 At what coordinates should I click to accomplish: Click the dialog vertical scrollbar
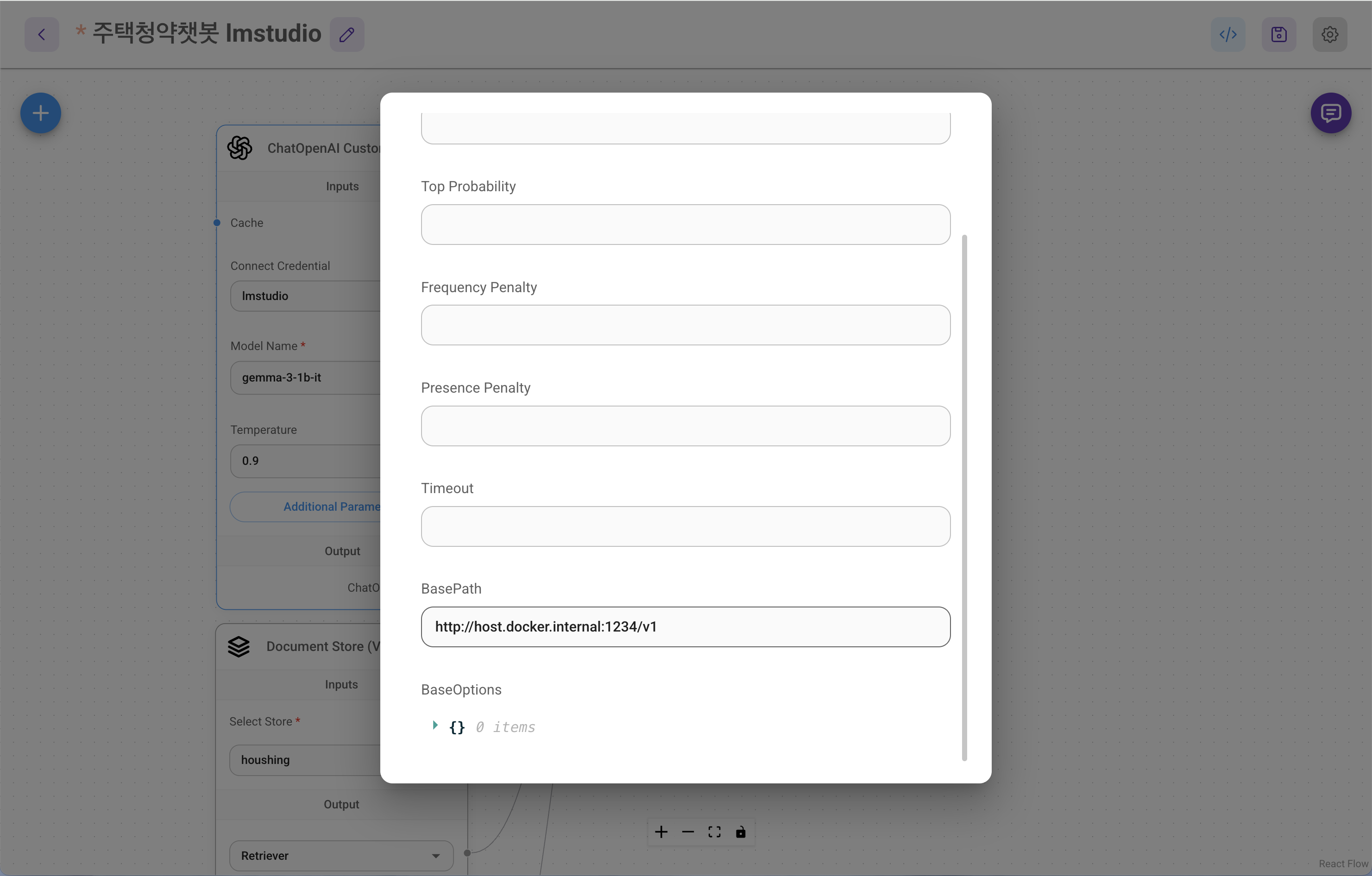(964, 497)
